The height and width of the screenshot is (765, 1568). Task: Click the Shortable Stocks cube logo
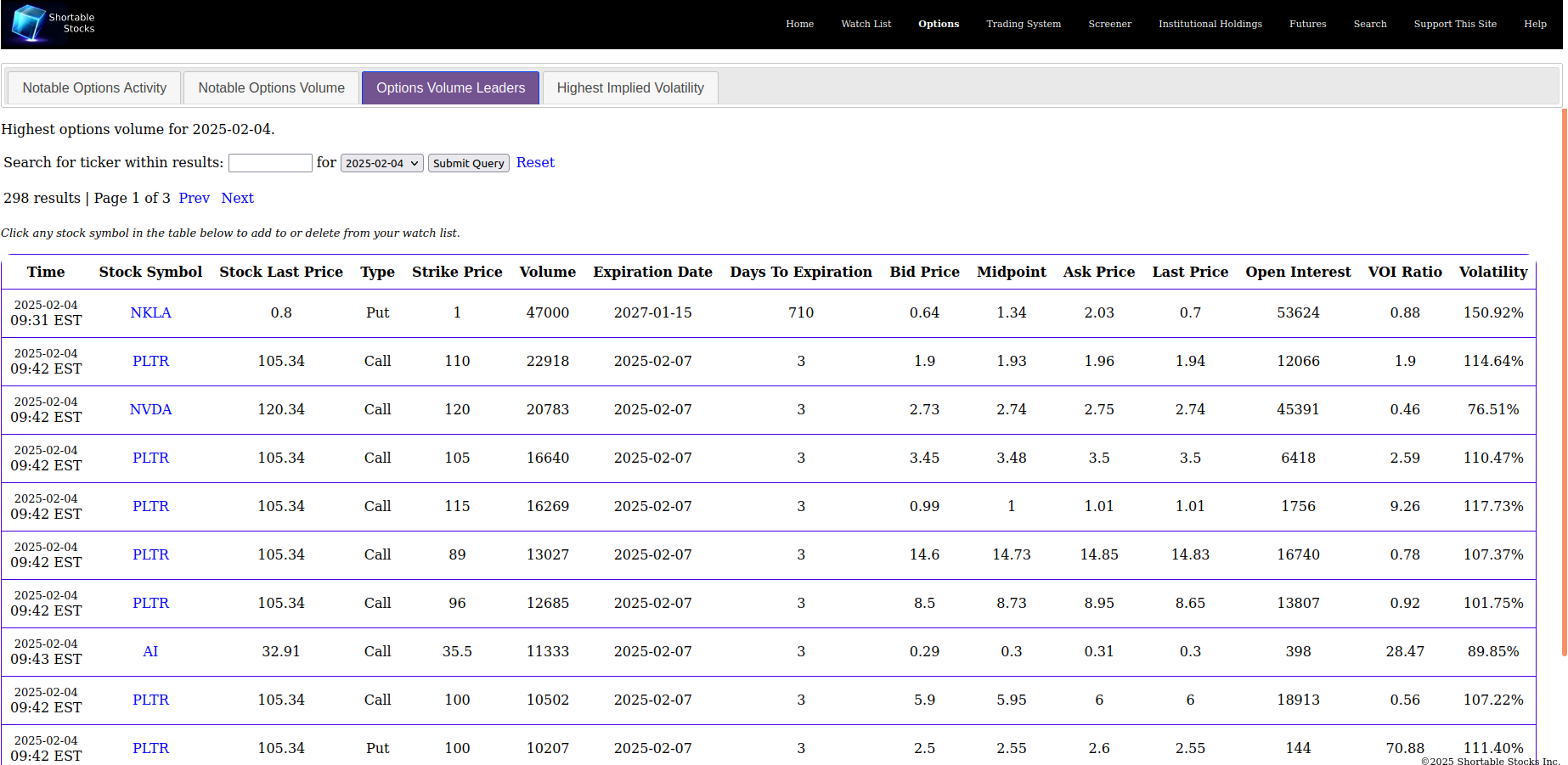tap(30, 23)
